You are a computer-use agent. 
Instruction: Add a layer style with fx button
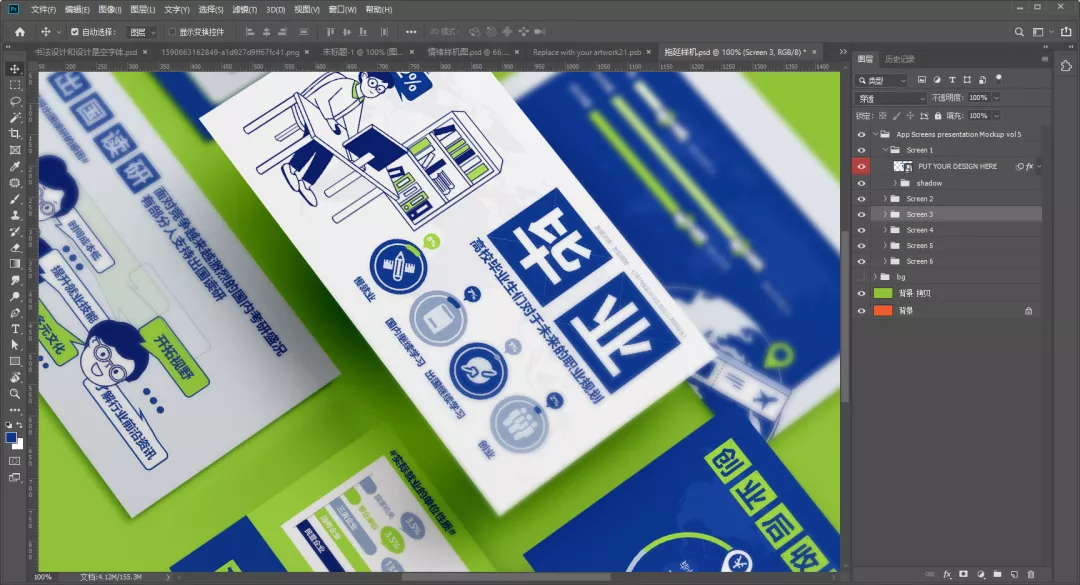[x=947, y=574]
